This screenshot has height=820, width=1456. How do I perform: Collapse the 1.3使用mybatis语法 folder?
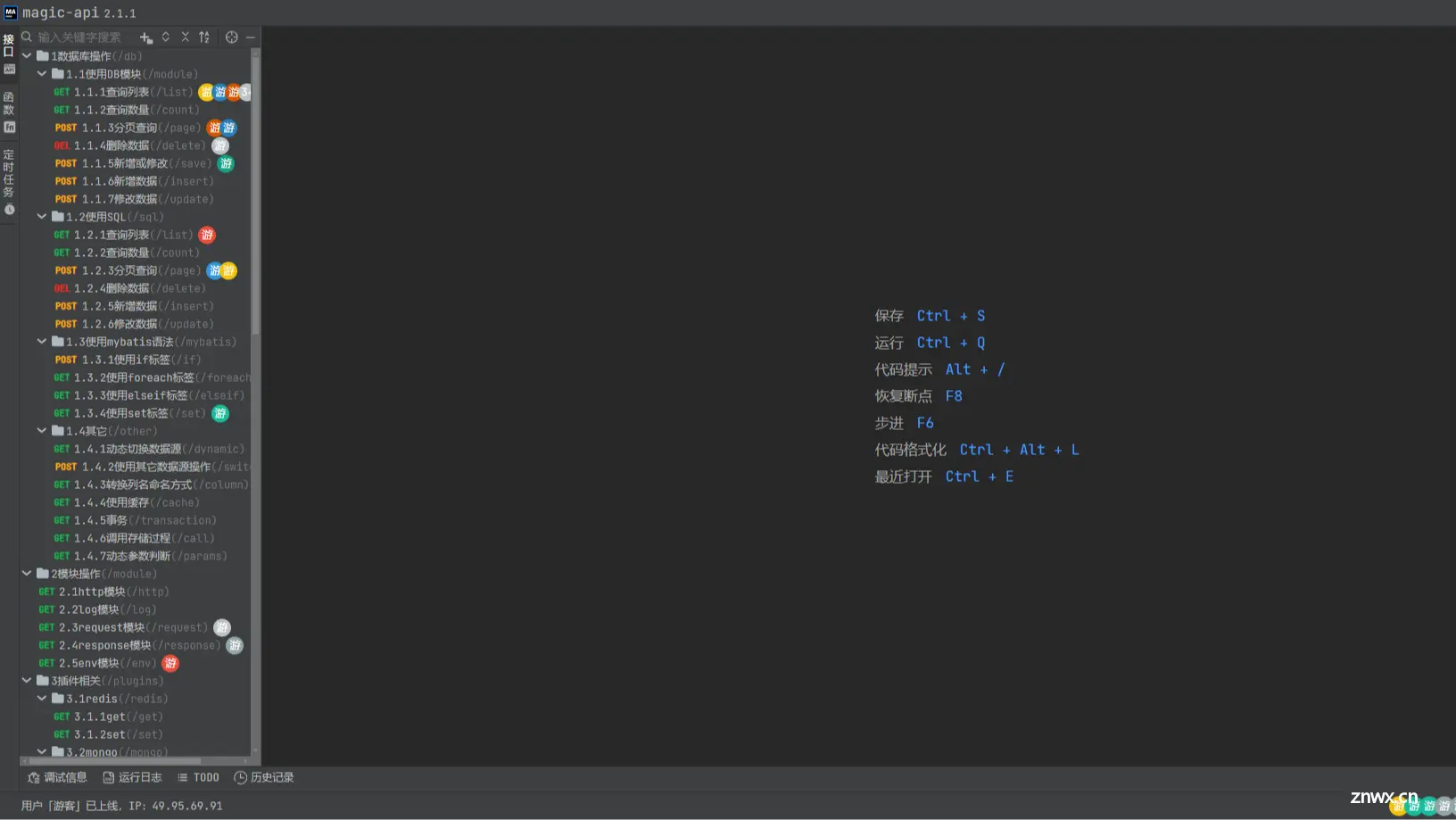pyautogui.click(x=42, y=342)
